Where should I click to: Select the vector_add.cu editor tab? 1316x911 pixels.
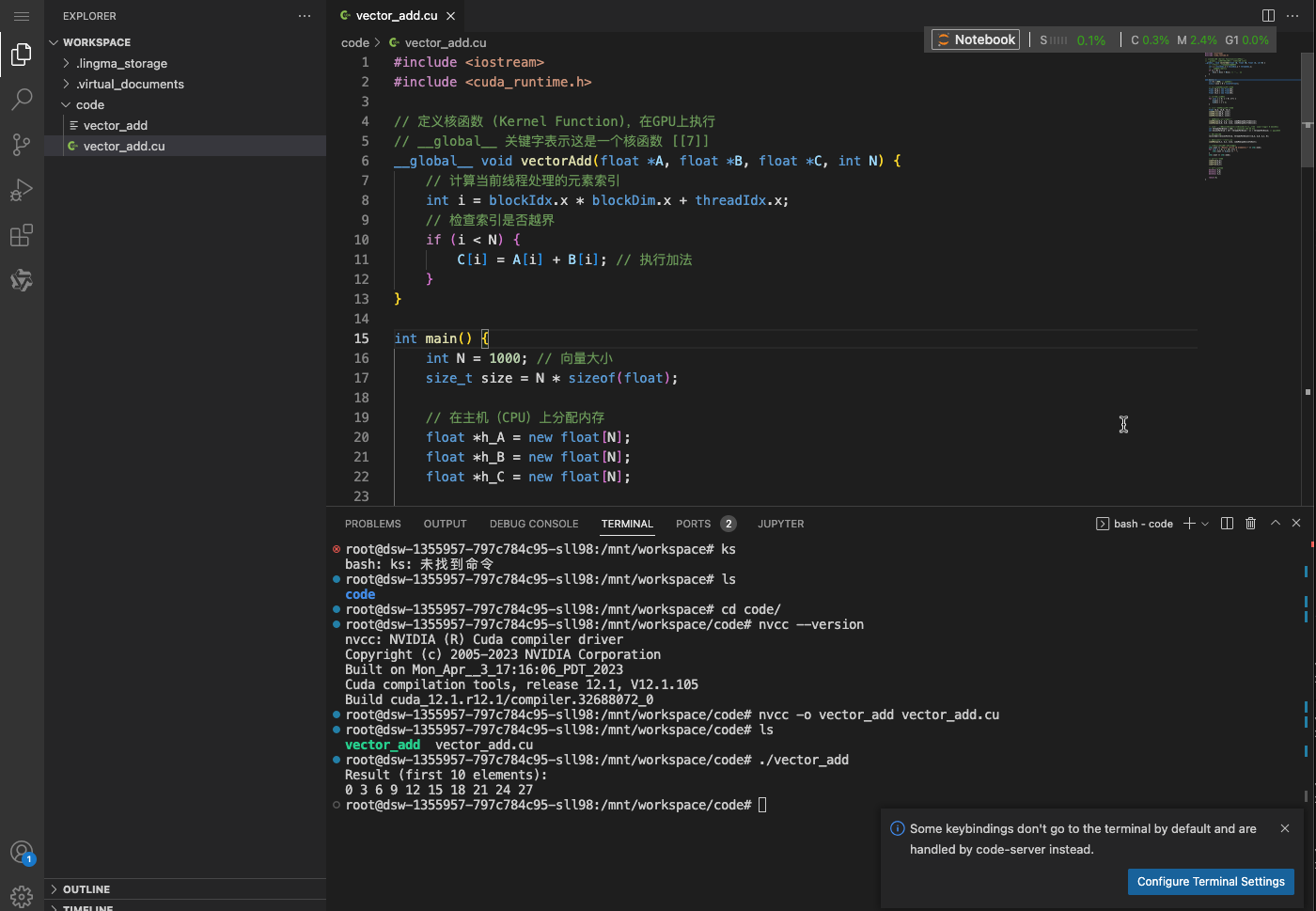396,16
